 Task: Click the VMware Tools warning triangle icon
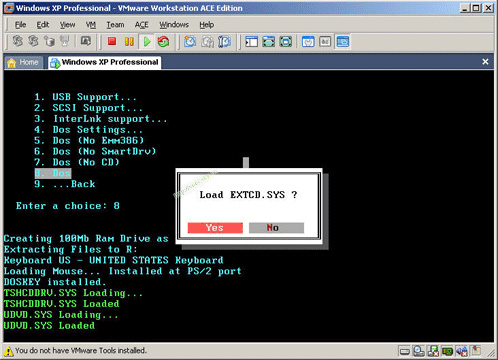[8, 351]
